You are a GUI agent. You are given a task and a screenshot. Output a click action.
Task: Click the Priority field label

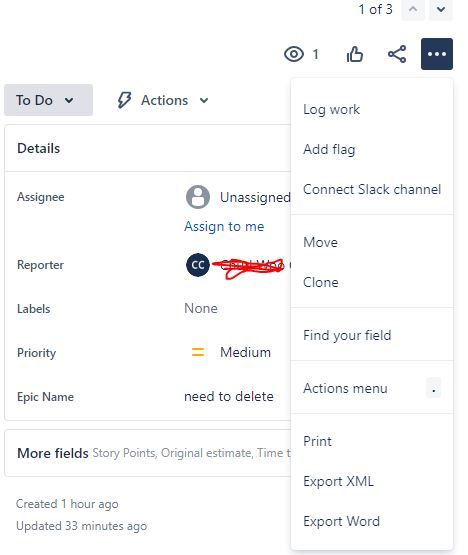[x=36, y=353]
